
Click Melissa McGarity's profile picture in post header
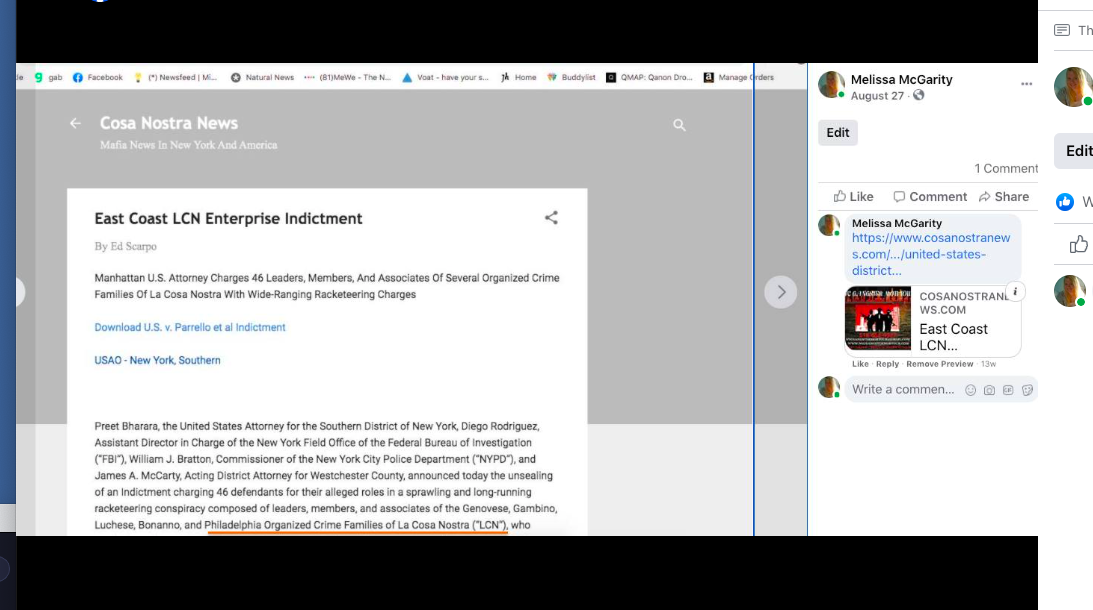831,84
